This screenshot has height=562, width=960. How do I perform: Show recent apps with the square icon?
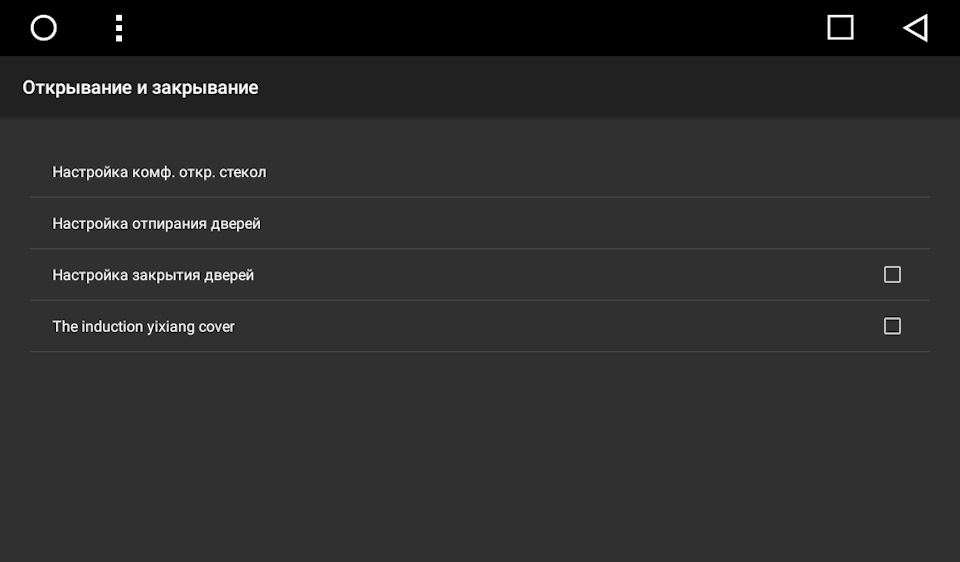840,28
